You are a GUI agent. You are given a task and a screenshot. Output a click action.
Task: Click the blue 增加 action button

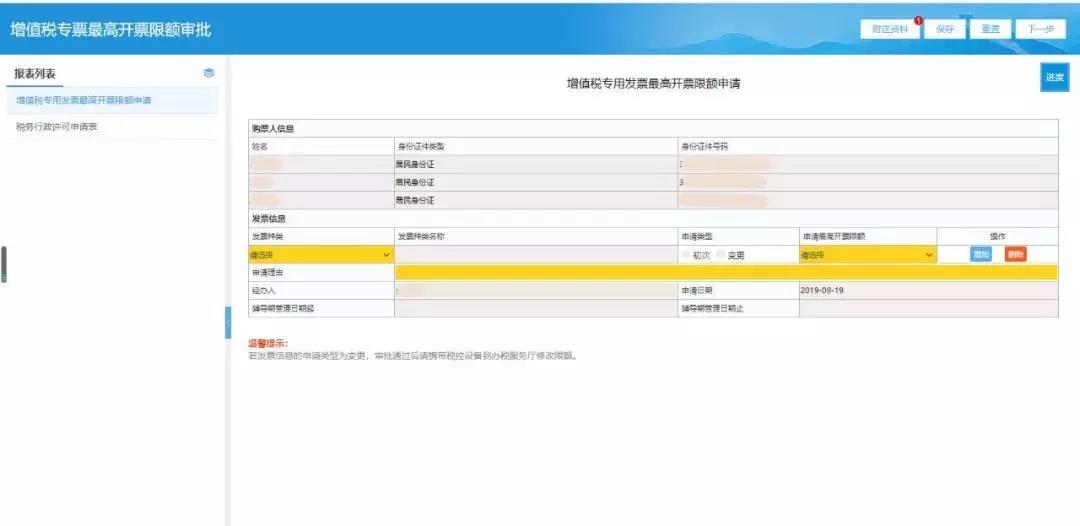[981, 255]
